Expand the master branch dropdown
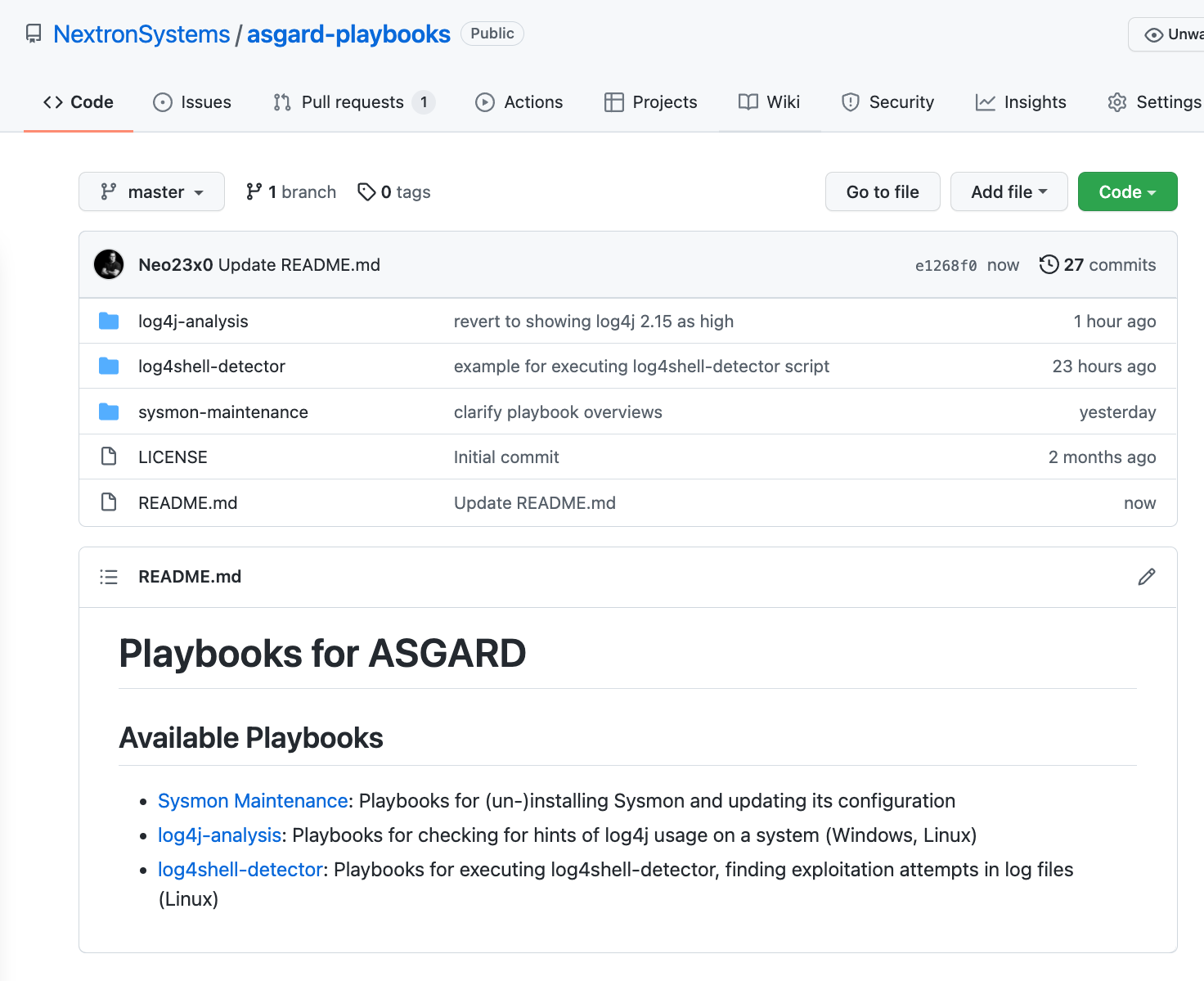 click(151, 191)
